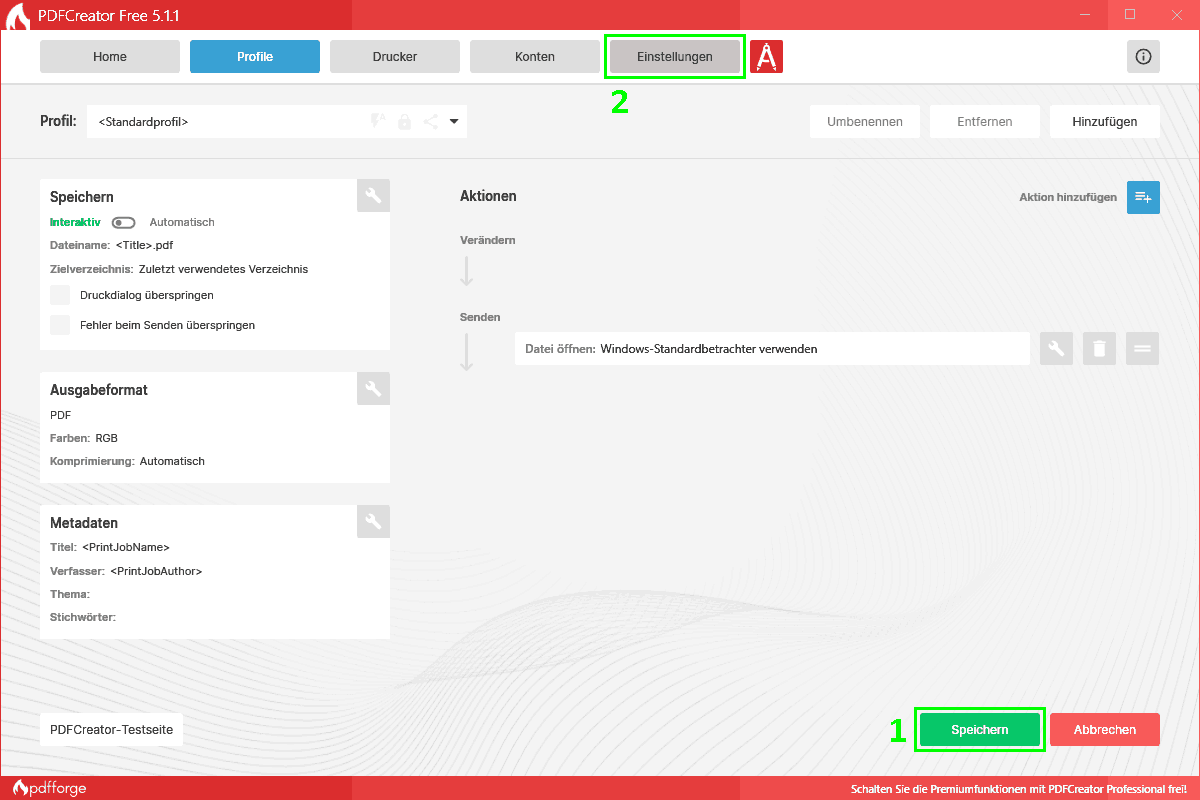1200x800 pixels.
Task: Delete the Datei öffnen action
Action: 1099,349
